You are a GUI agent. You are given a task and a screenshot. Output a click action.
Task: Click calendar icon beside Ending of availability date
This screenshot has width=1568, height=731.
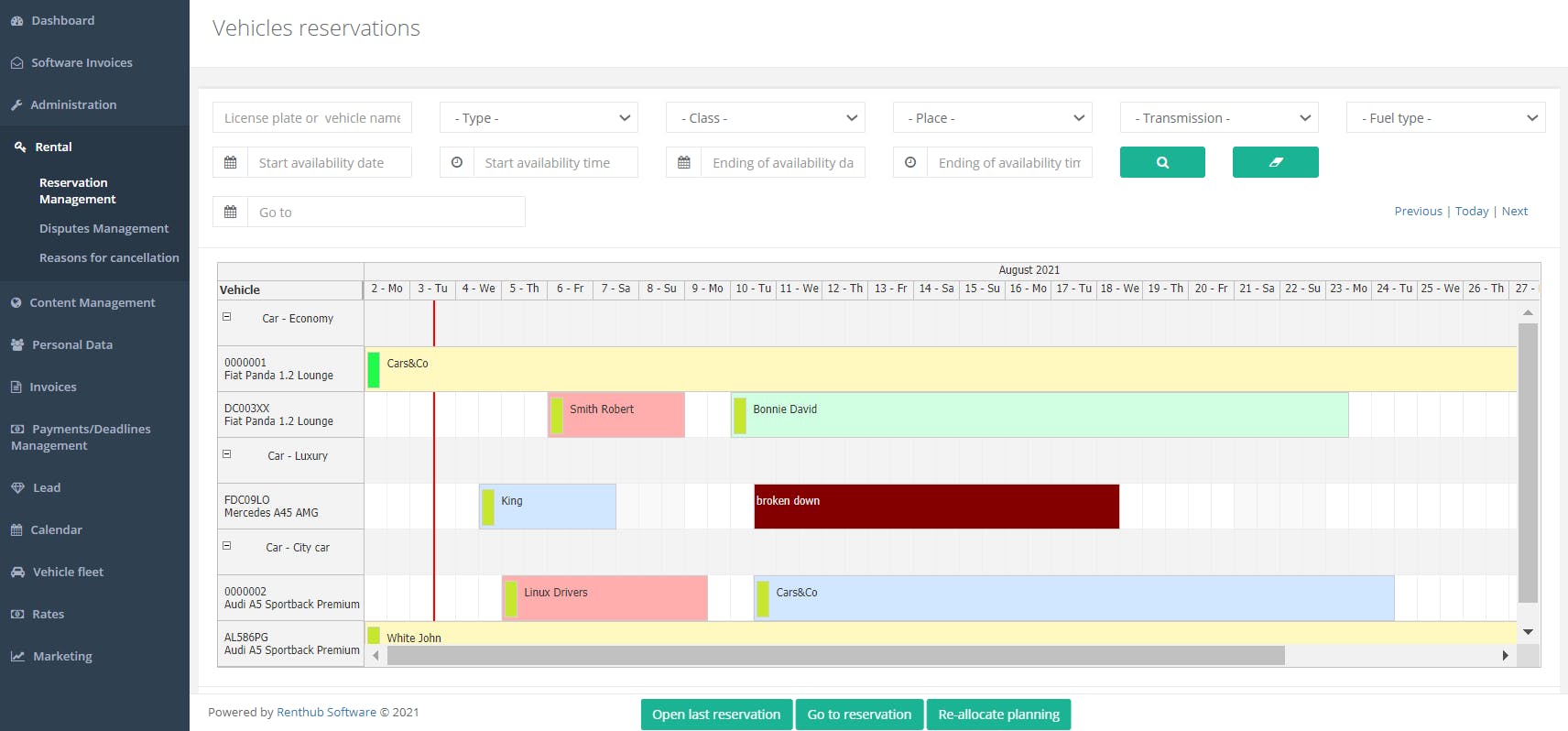pyautogui.click(x=684, y=162)
